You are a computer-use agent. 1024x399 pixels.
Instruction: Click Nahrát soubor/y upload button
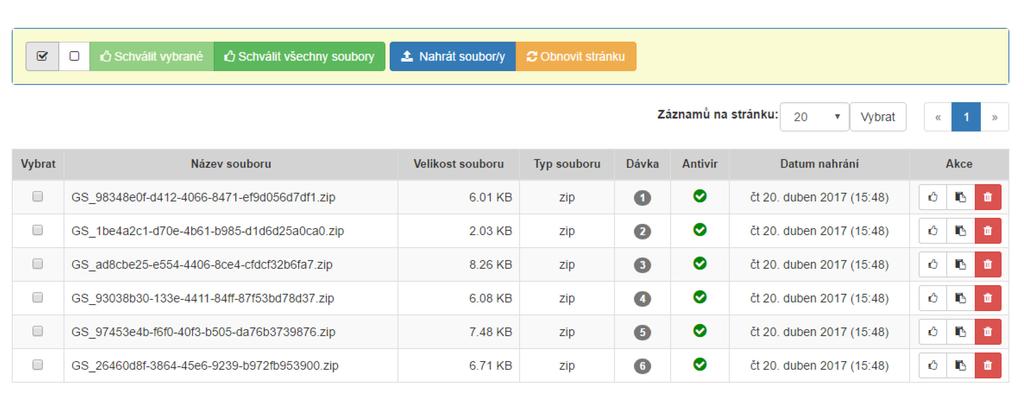[453, 56]
